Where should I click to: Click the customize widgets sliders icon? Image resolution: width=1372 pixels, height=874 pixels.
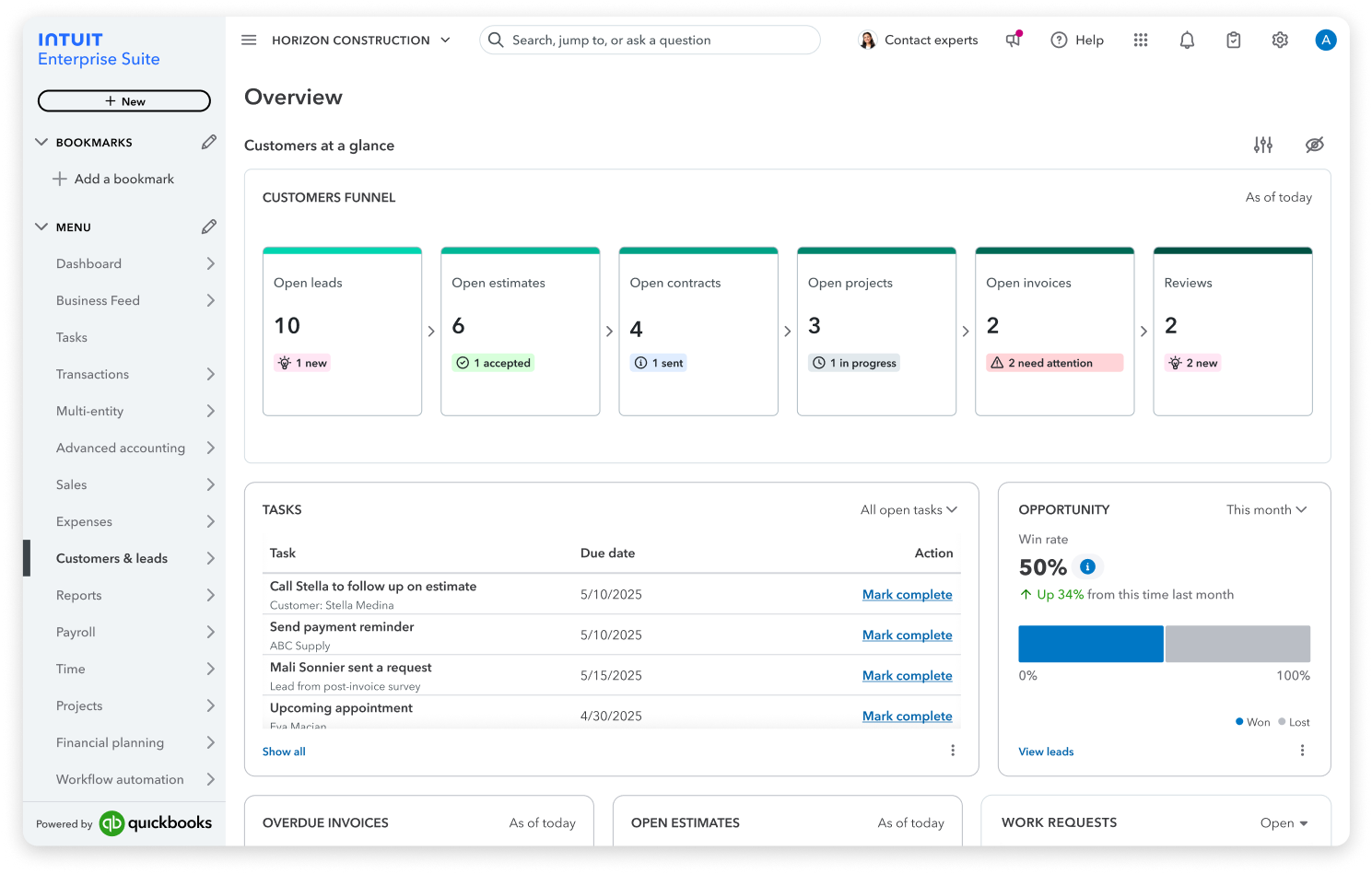(1263, 145)
